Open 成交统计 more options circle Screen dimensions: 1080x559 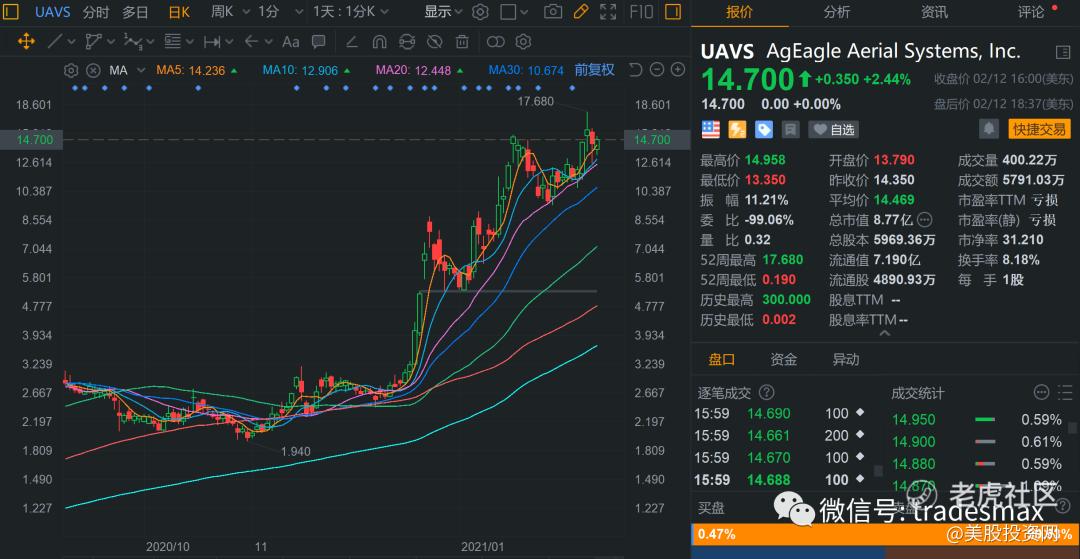click(x=1041, y=392)
